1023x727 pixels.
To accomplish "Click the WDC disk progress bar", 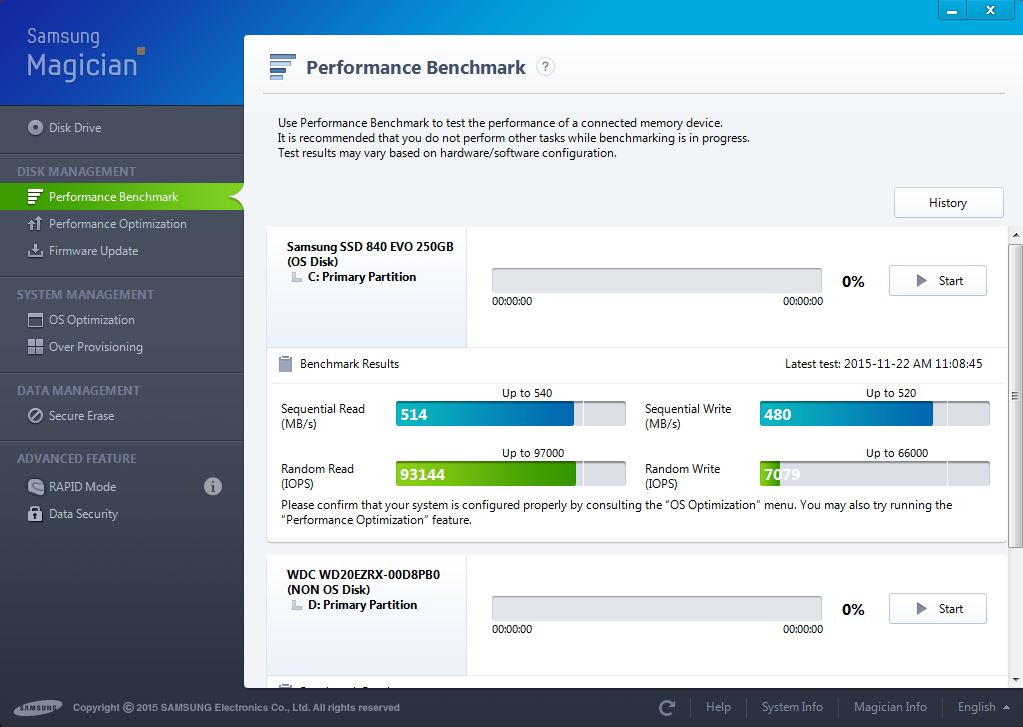I will pyautogui.click(x=656, y=608).
